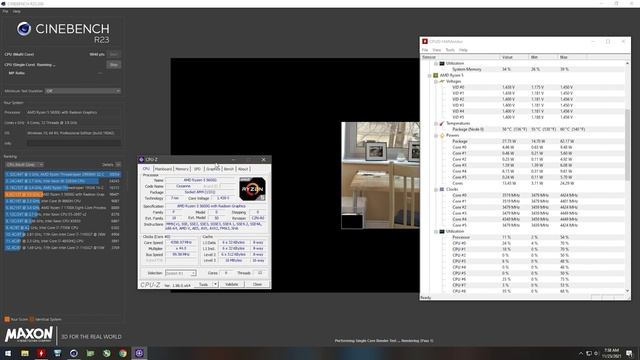Switch to the CPU-Z Bench tab
640x360 pixels.
229,169
